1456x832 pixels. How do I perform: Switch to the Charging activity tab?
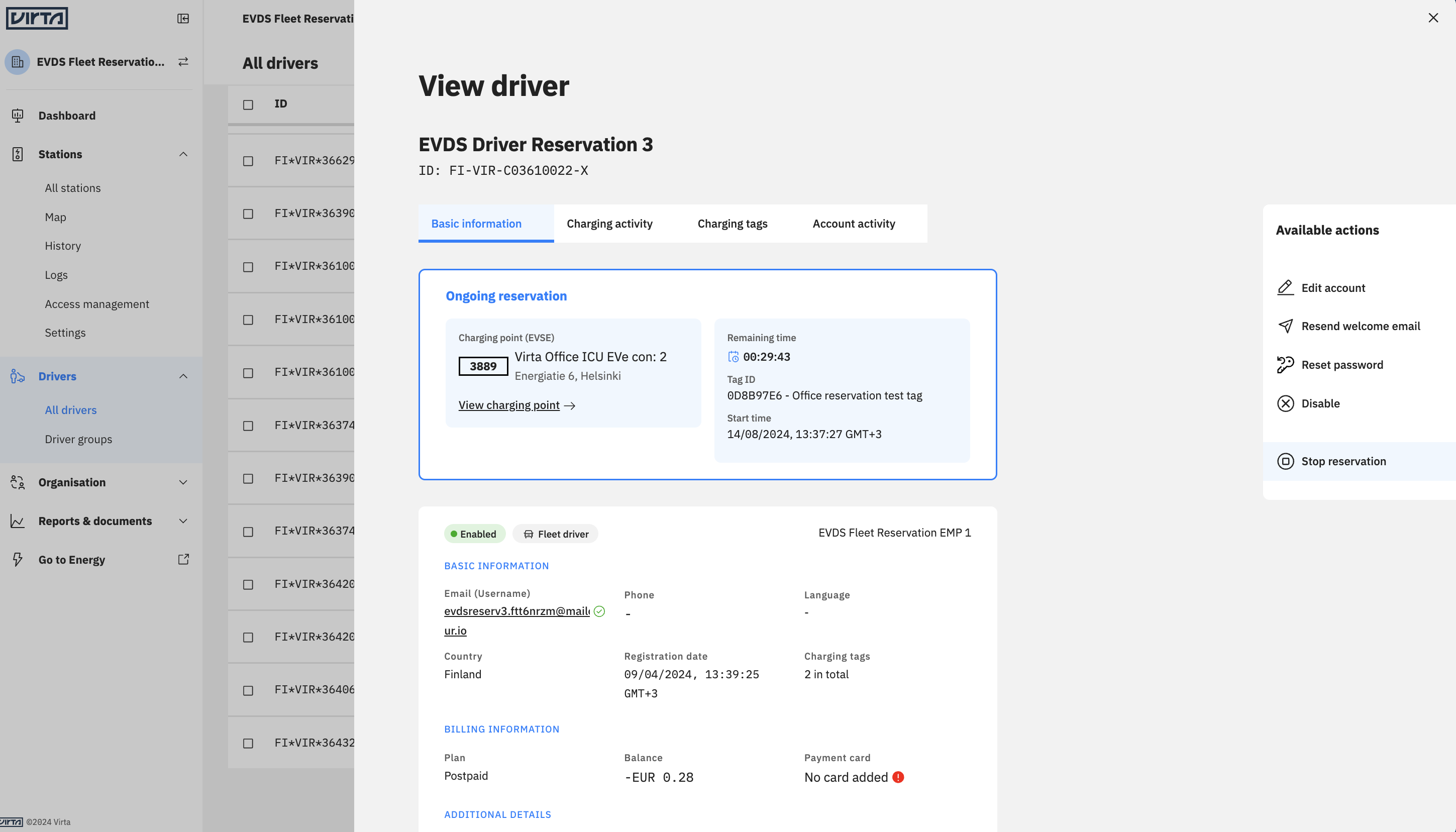click(x=609, y=224)
